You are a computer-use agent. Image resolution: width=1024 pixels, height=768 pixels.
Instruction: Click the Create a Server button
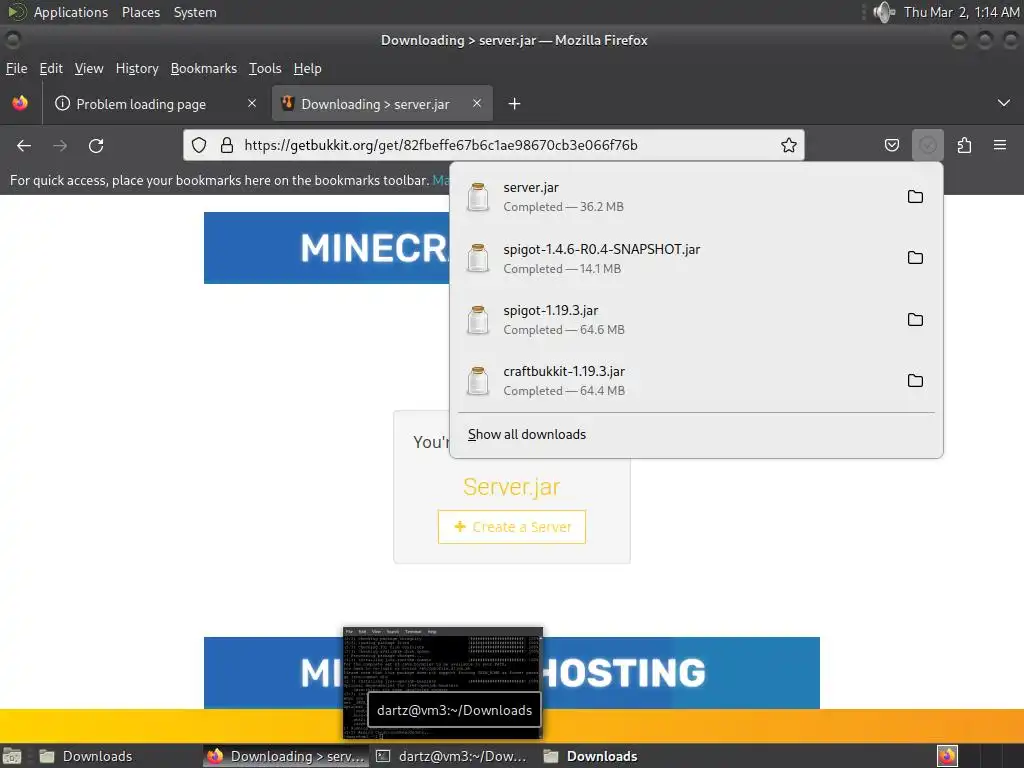[511, 527]
